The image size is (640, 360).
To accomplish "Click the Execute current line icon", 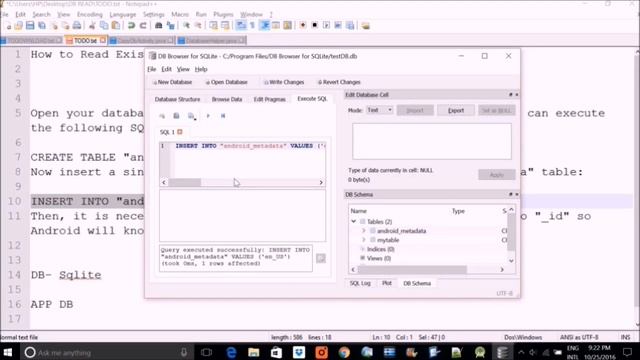I will tap(223, 116).
